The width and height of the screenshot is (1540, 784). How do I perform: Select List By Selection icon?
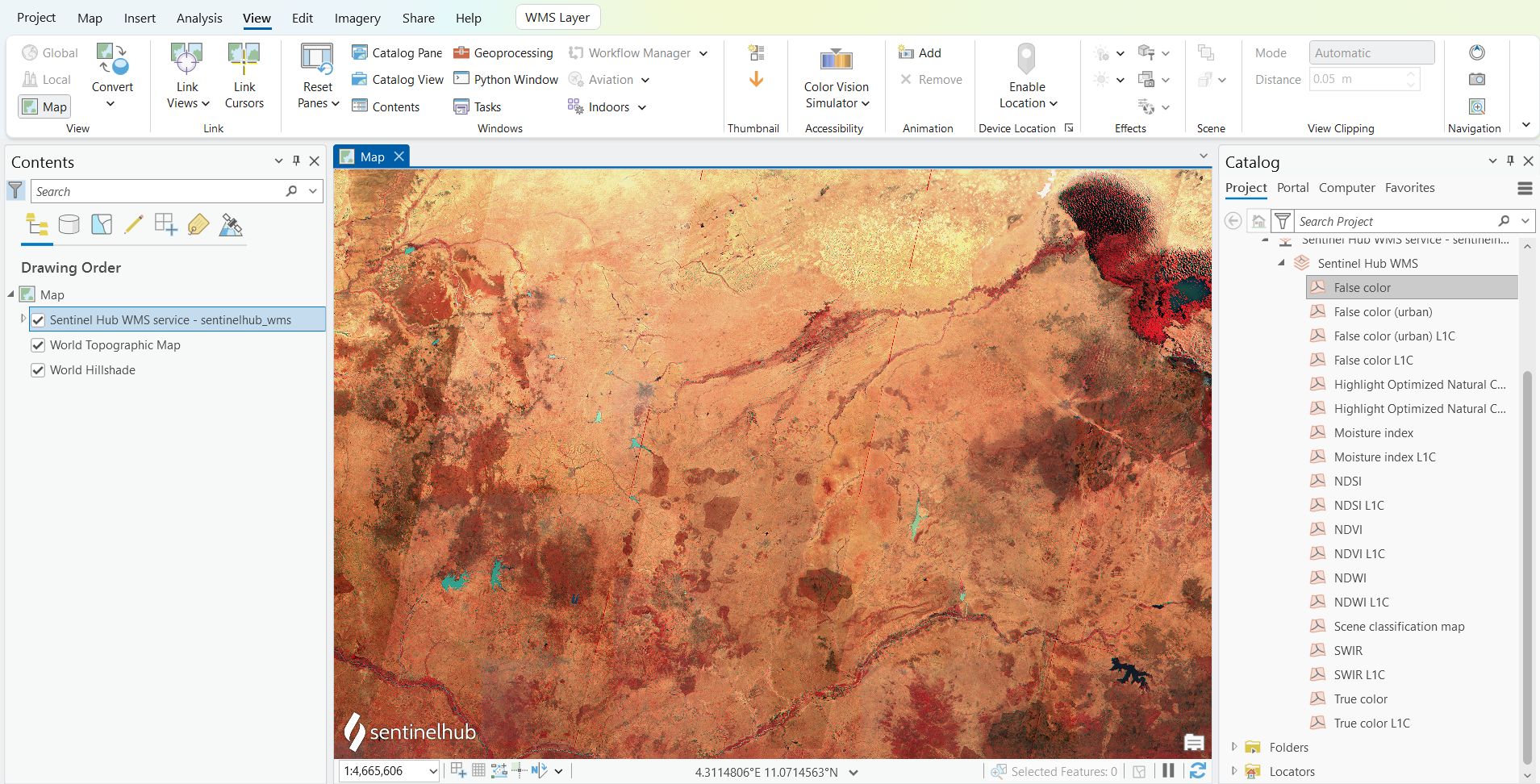pyautogui.click(x=102, y=224)
